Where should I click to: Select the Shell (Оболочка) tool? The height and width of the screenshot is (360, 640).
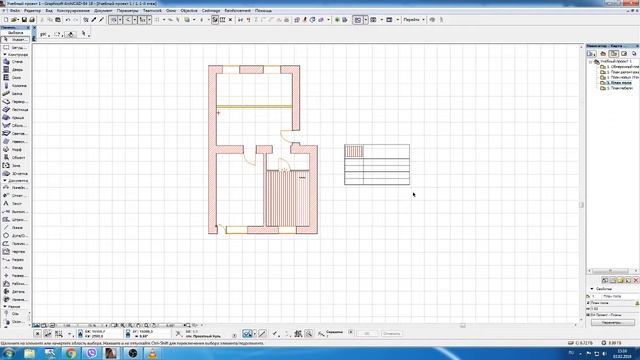(15, 126)
